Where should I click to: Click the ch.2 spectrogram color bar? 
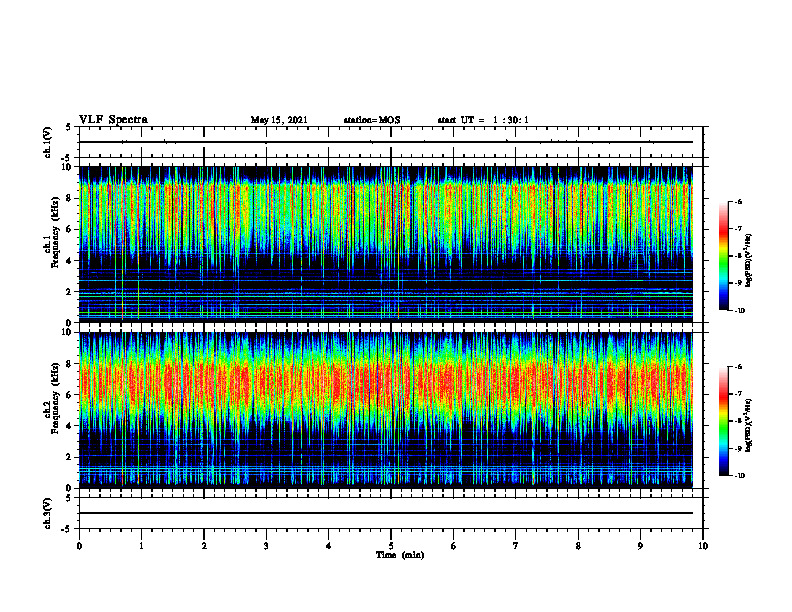click(x=723, y=421)
